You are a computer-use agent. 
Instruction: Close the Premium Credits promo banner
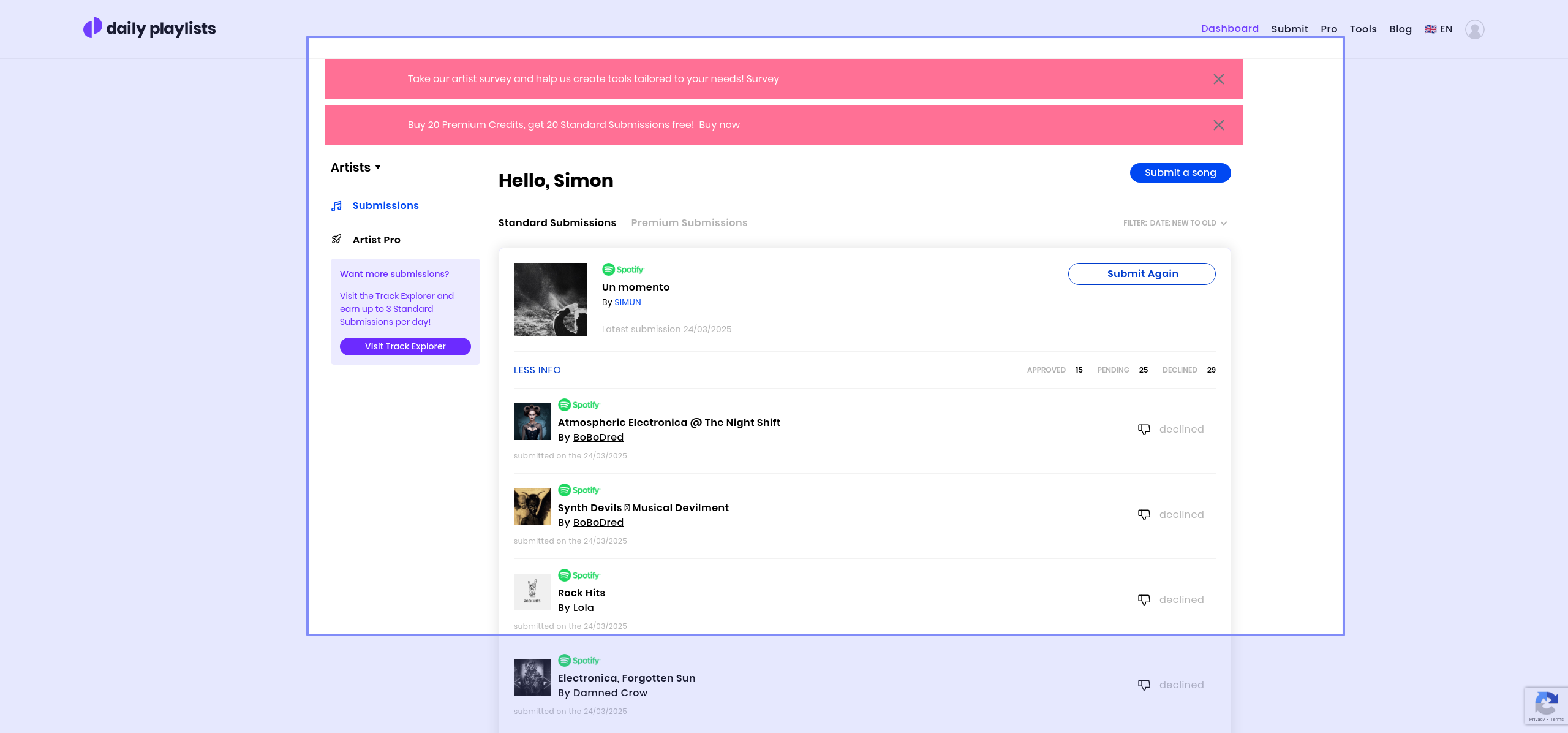click(1218, 125)
